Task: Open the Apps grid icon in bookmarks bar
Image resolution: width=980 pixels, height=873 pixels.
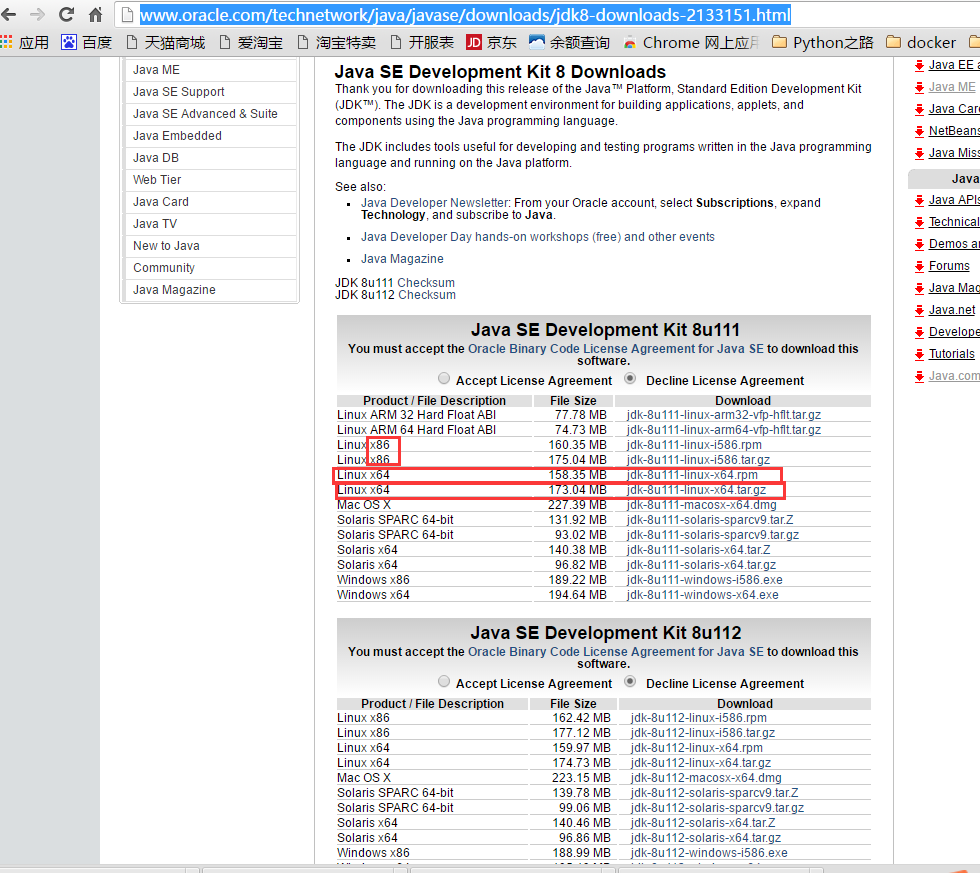Action: tap(6, 42)
